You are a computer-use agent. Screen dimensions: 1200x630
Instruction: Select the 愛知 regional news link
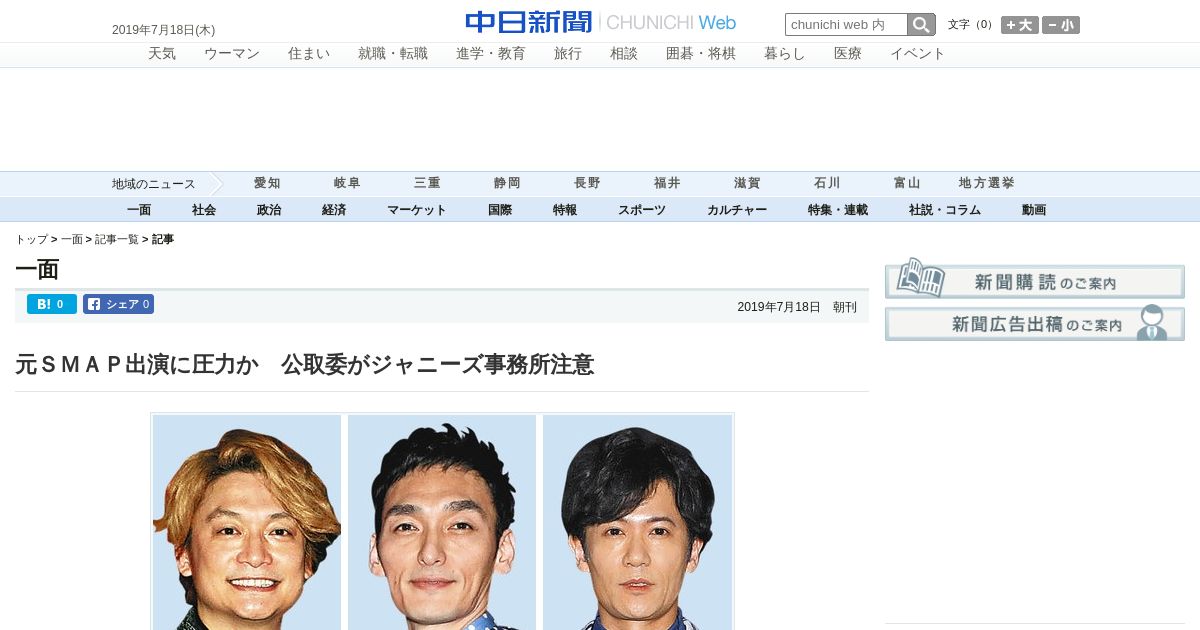pos(267,183)
